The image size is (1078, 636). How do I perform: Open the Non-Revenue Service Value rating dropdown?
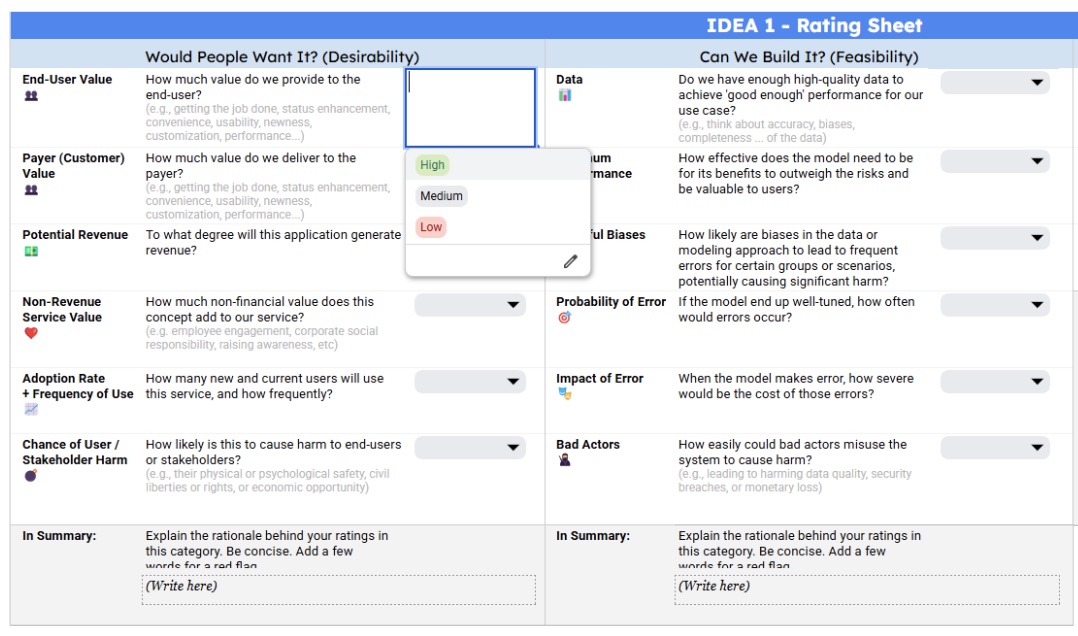point(470,304)
